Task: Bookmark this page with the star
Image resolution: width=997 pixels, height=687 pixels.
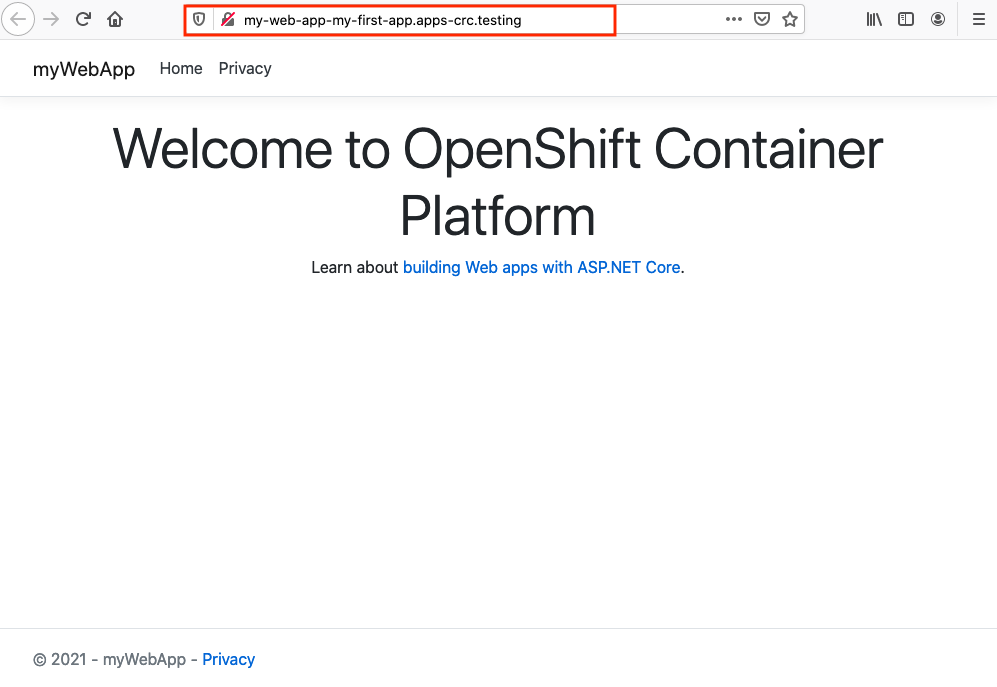Action: 790,19
